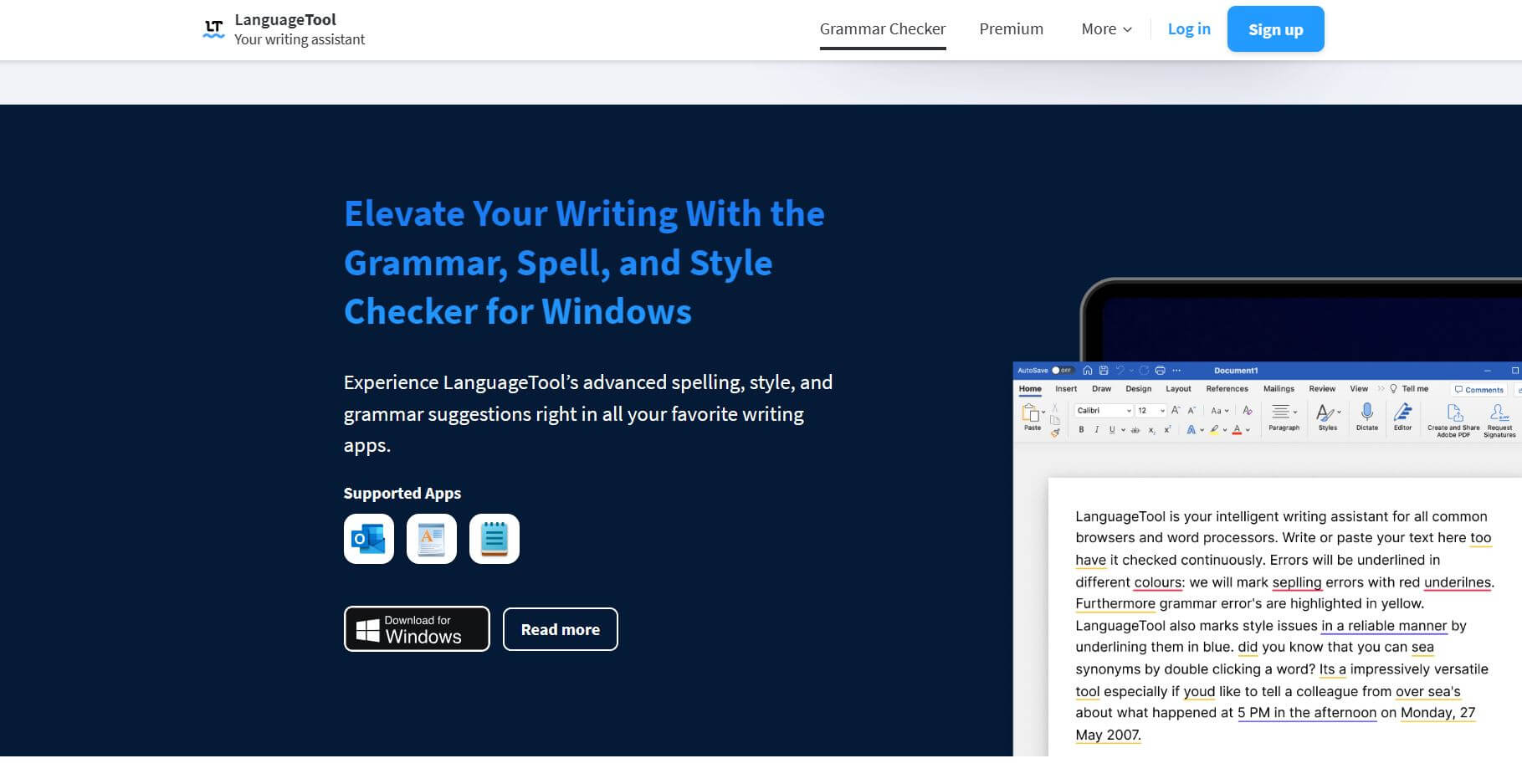Click Download for Windows button
The width and height of the screenshot is (1522, 784).
tap(417, 628)
